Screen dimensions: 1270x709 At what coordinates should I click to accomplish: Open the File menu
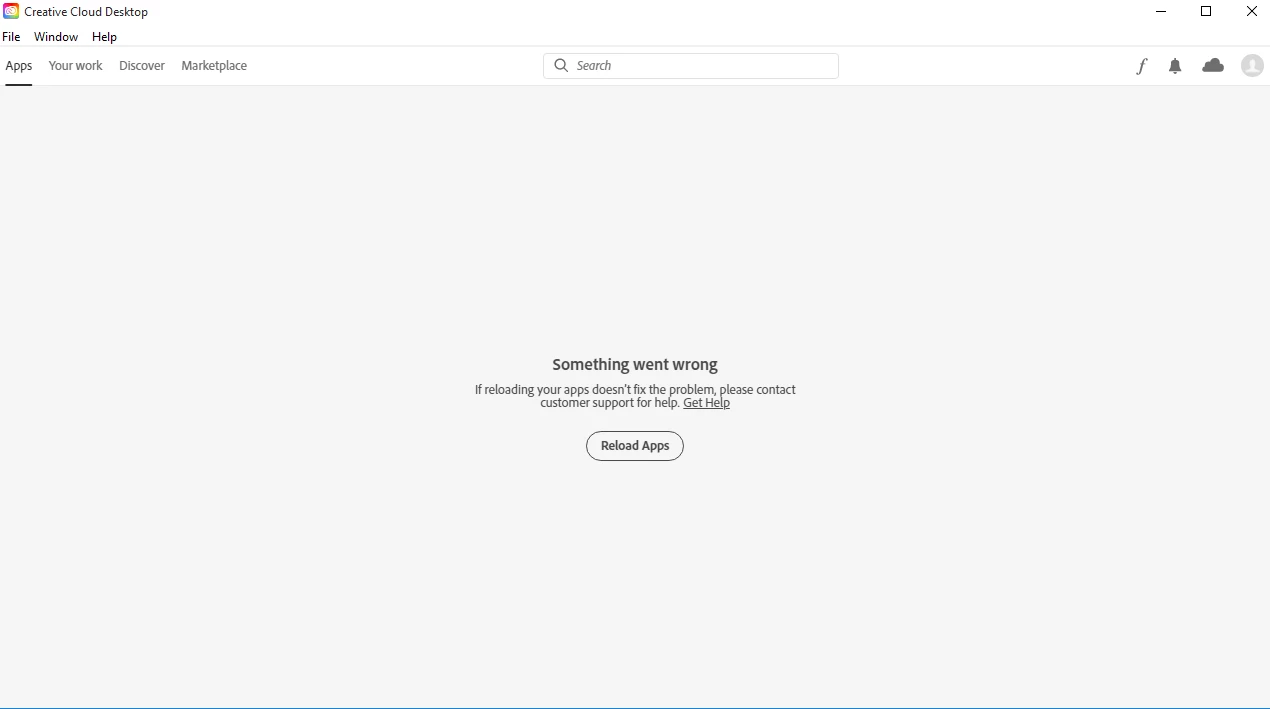click(11, 37)
